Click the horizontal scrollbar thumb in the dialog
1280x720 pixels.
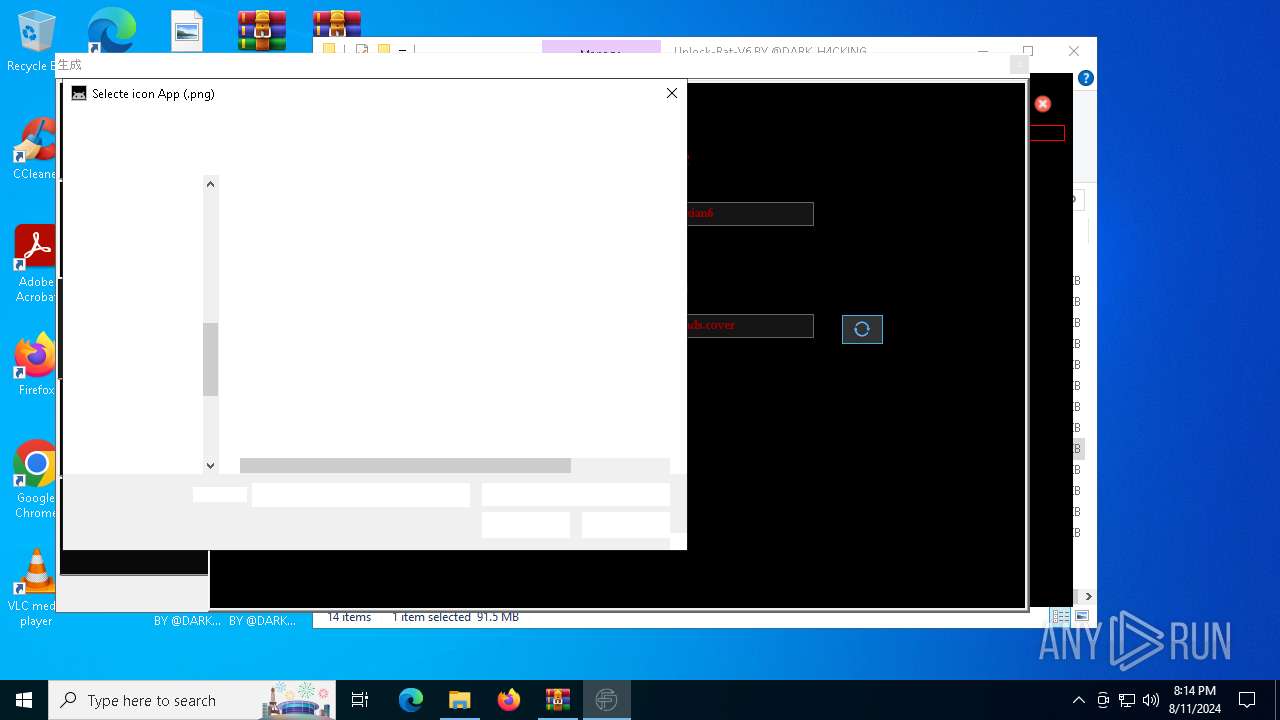405,466
